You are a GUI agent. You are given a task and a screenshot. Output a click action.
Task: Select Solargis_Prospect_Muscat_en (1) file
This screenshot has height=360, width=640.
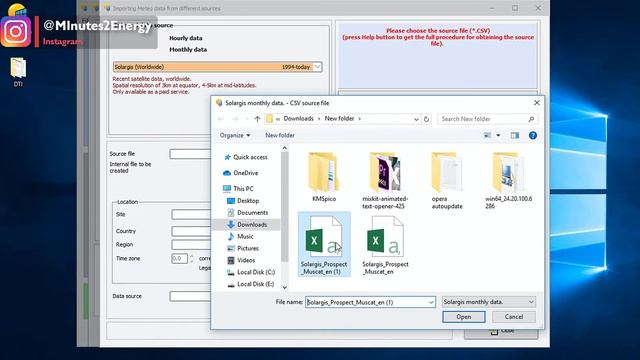tap(324, 244)
